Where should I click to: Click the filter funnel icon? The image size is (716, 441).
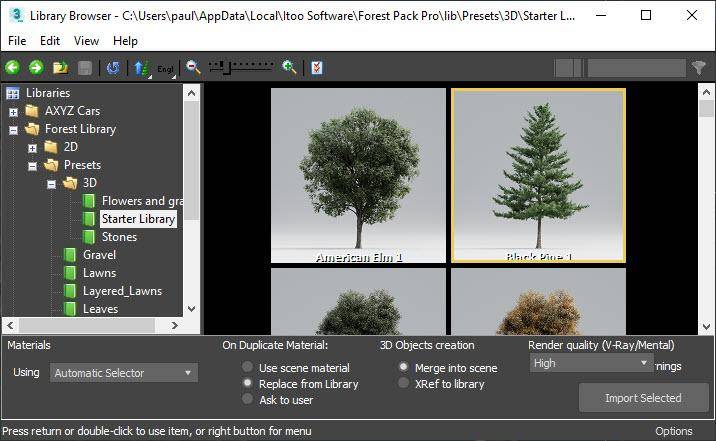(699, 68)
